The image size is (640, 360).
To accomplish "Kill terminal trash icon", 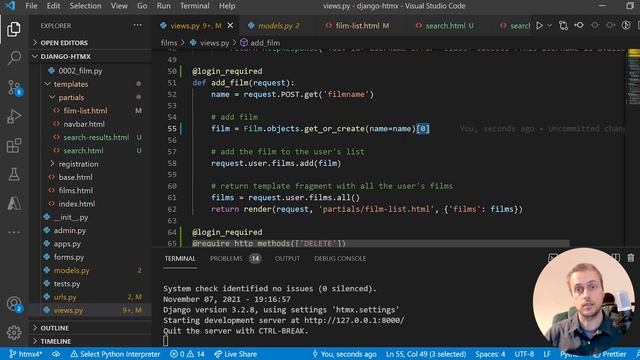I will click(x=631, y=258).
